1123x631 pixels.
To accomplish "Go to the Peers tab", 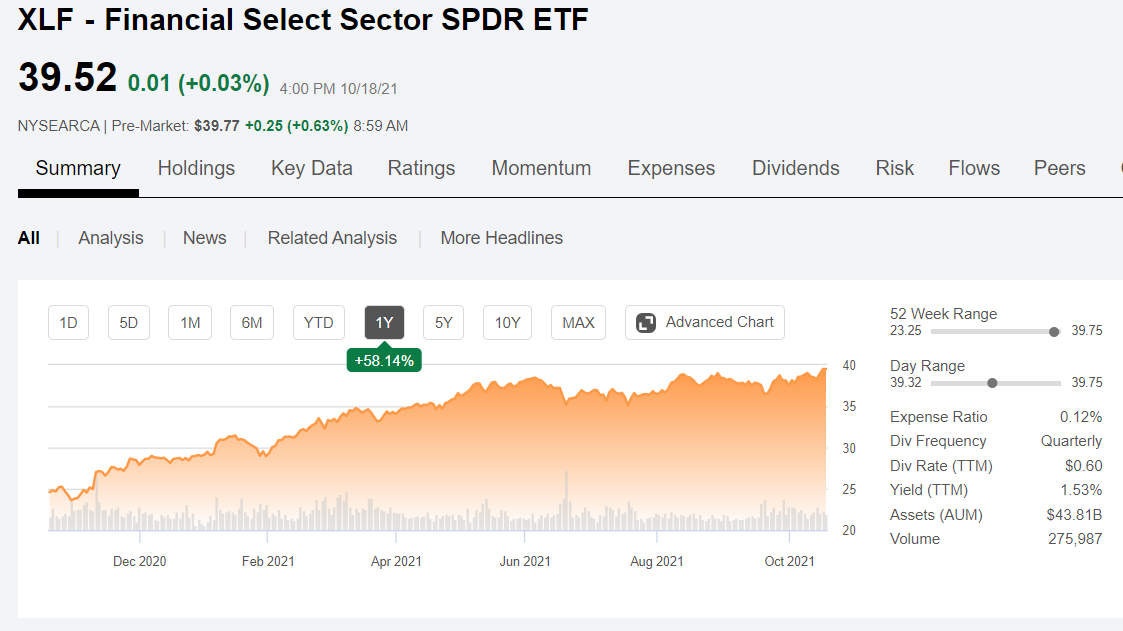I will click(1059, 168).
